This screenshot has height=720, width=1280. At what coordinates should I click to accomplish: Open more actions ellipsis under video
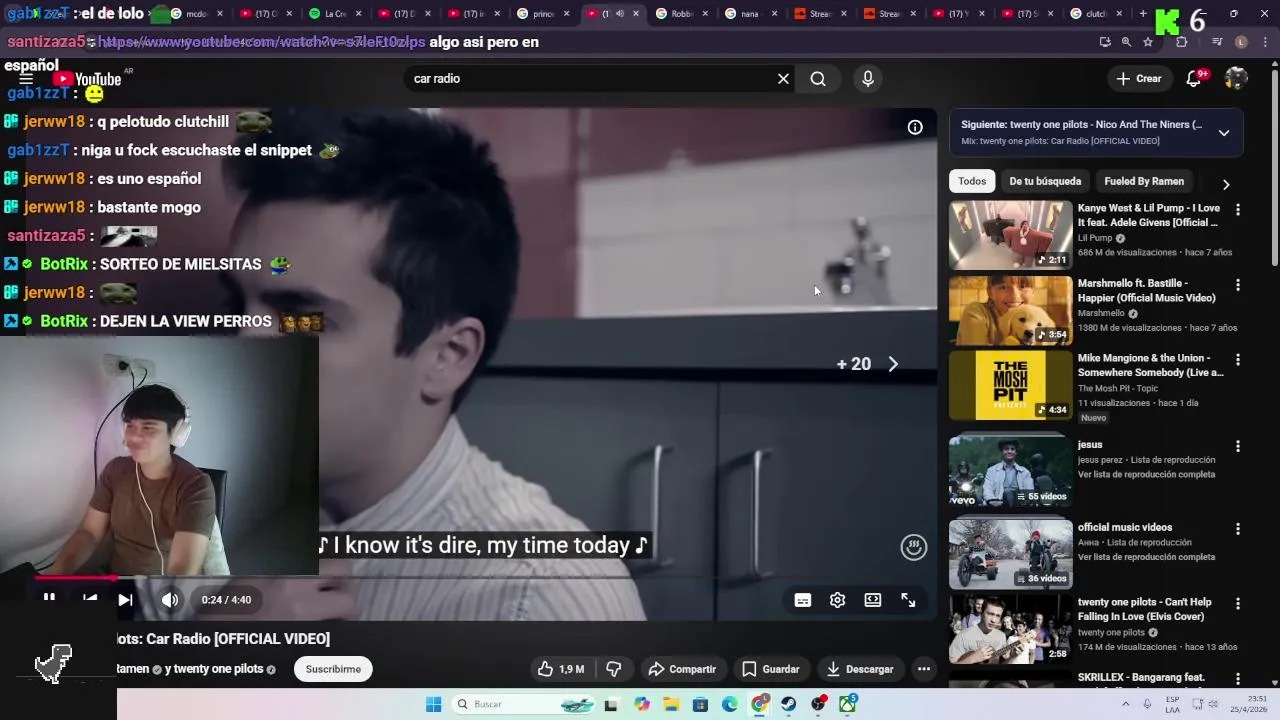924,669
